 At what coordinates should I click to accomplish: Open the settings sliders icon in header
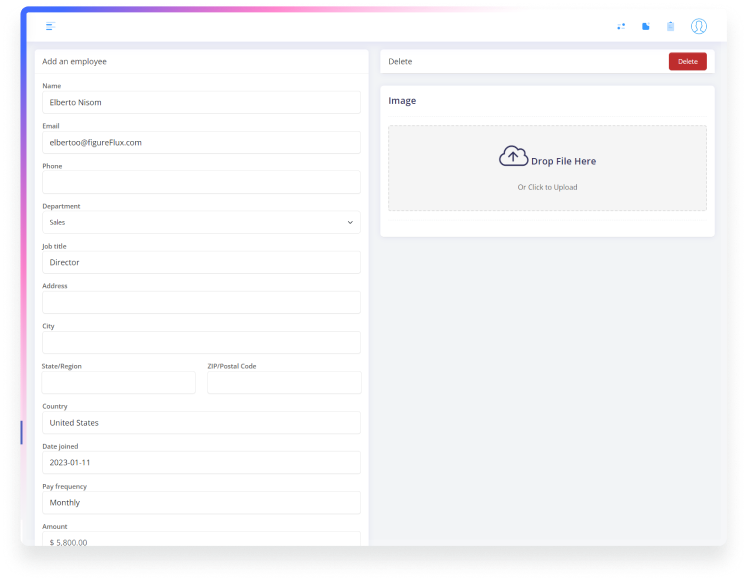click(621, 26)
